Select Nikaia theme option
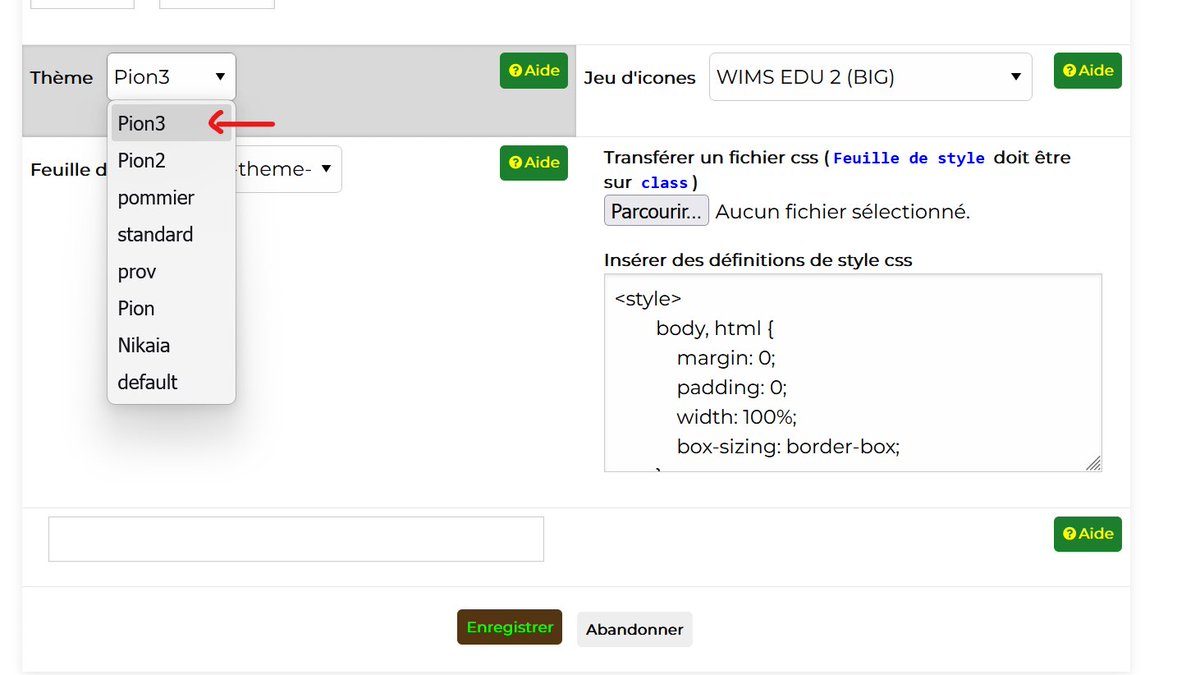This screenshot has width=1200, height=675. [171, 346]
